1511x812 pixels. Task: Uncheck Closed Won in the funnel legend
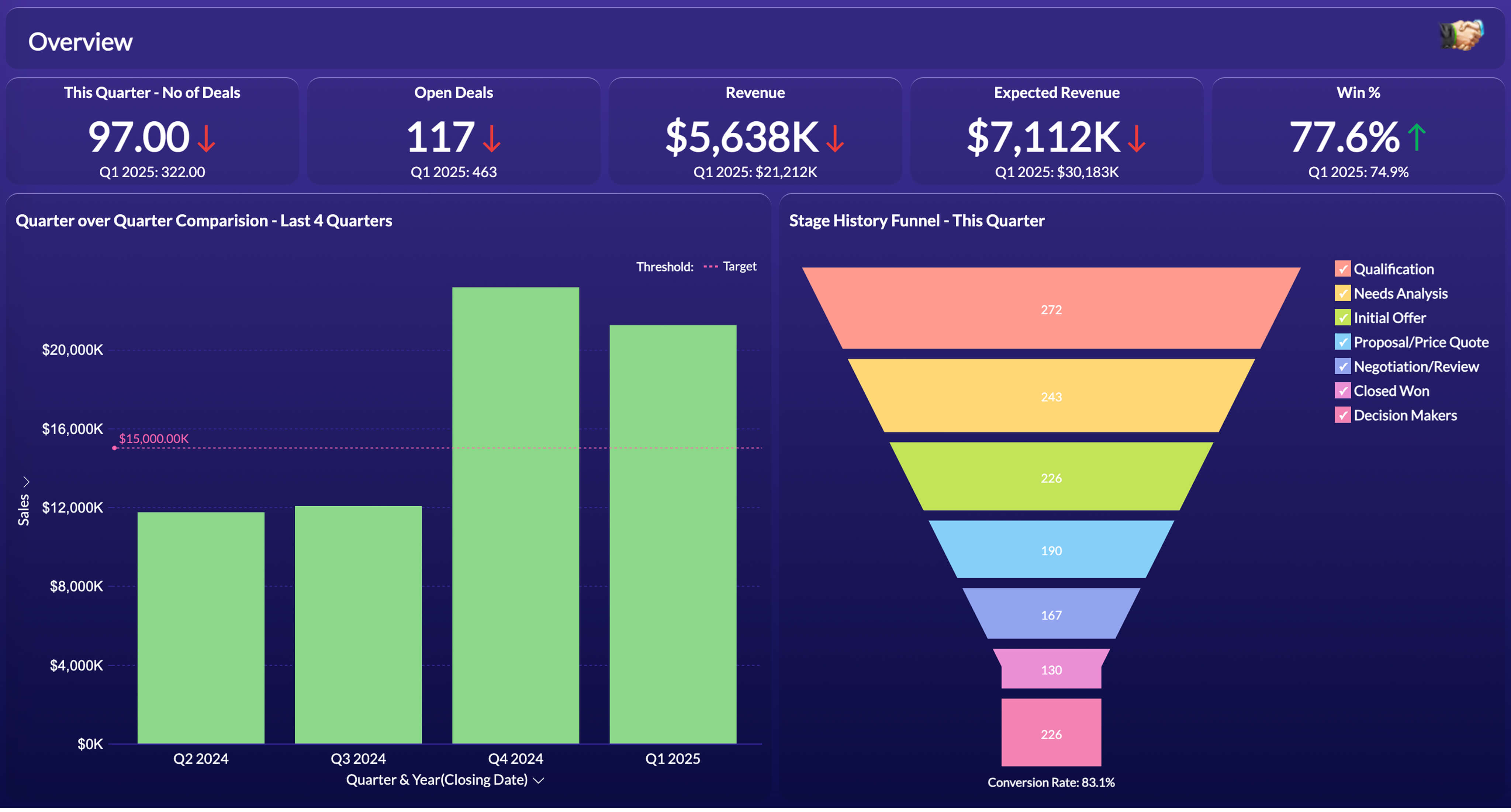[x=1343, y=391]
